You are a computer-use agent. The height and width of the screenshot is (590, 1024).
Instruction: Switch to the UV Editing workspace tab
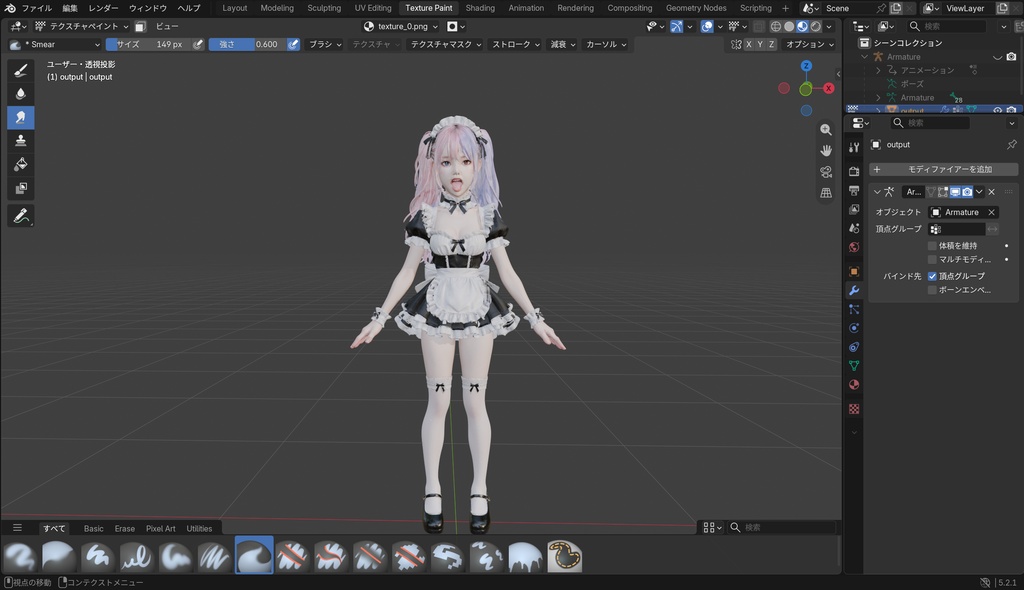373,8
